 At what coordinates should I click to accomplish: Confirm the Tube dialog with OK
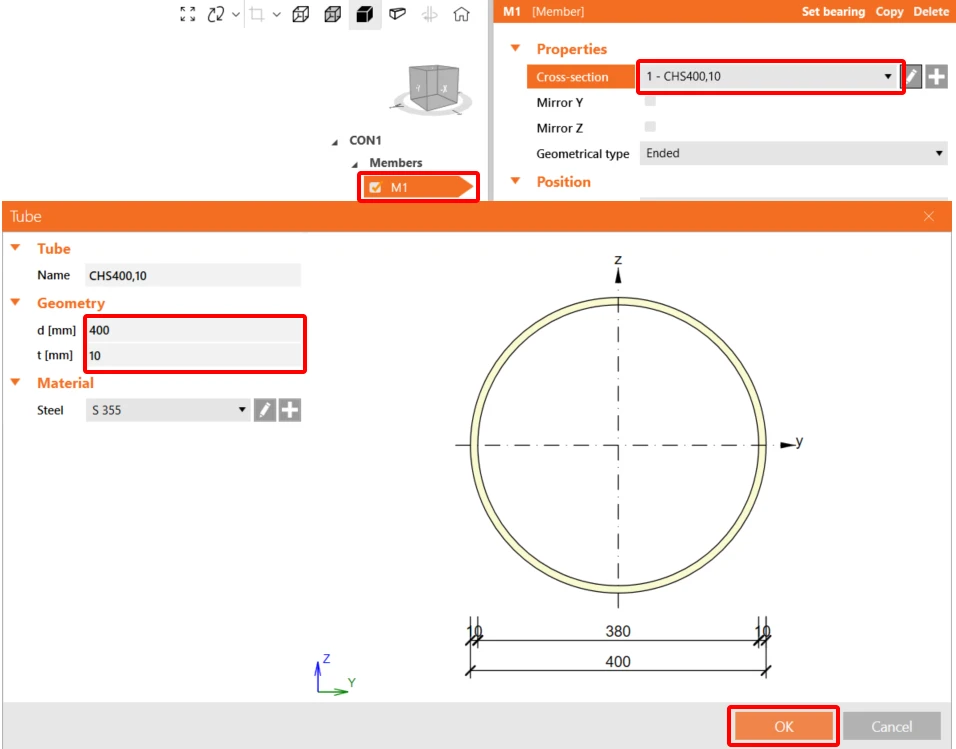783,726
